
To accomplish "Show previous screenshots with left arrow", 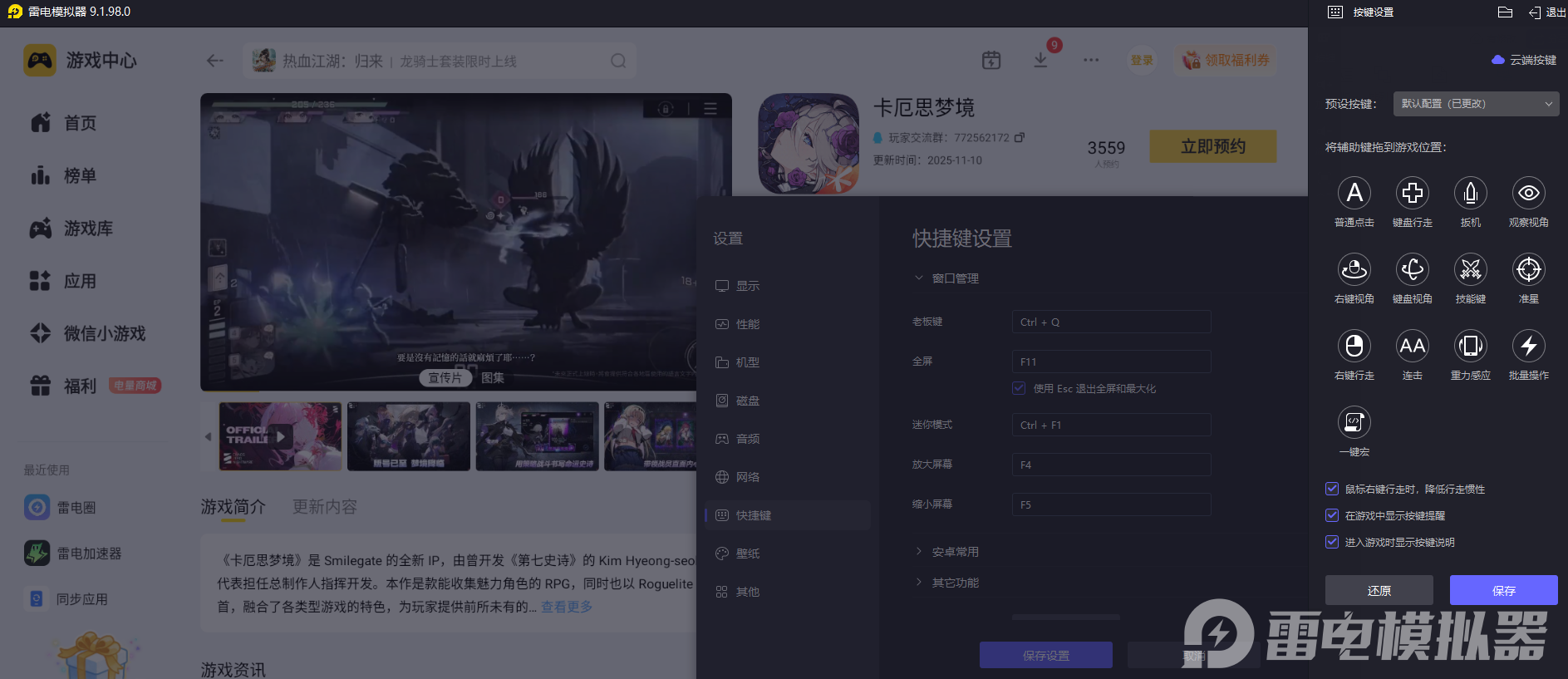I will point(208,437).
